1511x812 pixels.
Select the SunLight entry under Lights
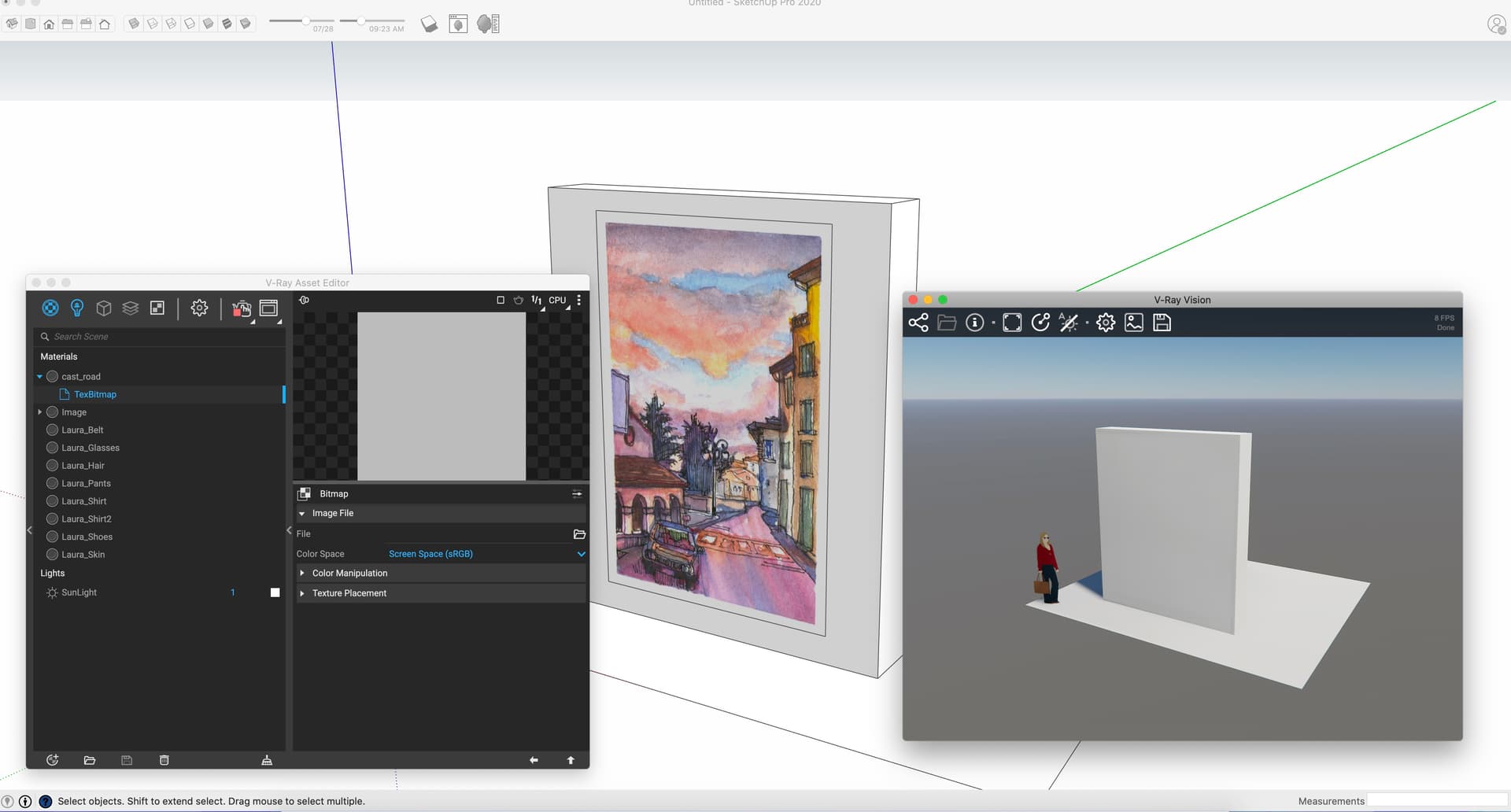click(79, 592)
